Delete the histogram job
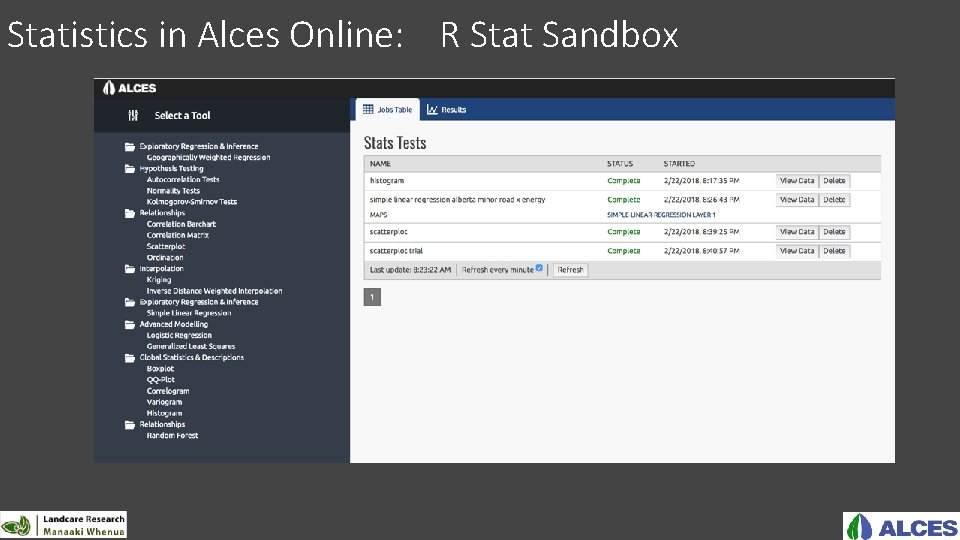Image resolution: width=960 pixels, height=540 pixels. click(834, 181)
